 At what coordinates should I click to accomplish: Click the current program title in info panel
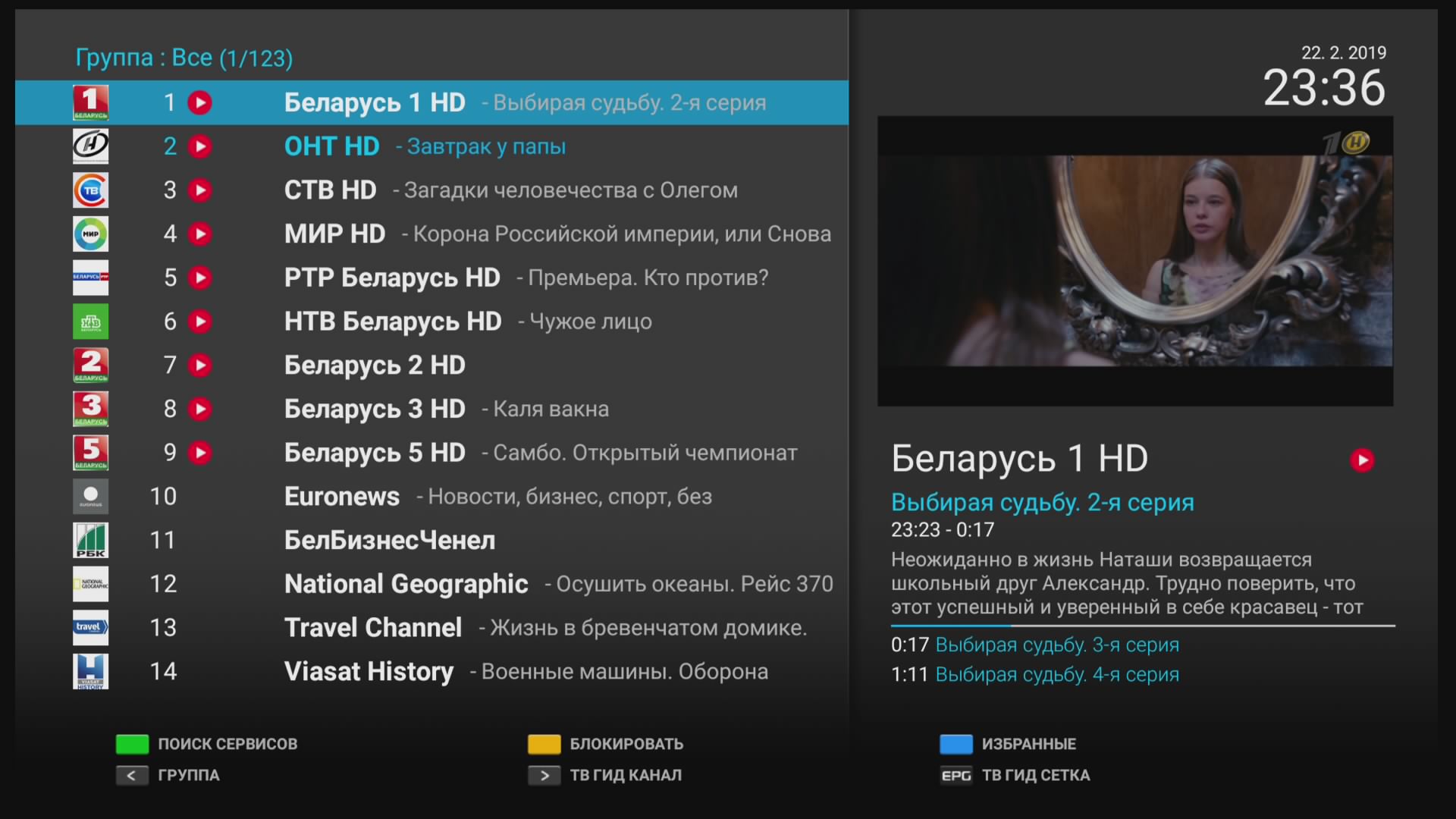click(1043, 502)
